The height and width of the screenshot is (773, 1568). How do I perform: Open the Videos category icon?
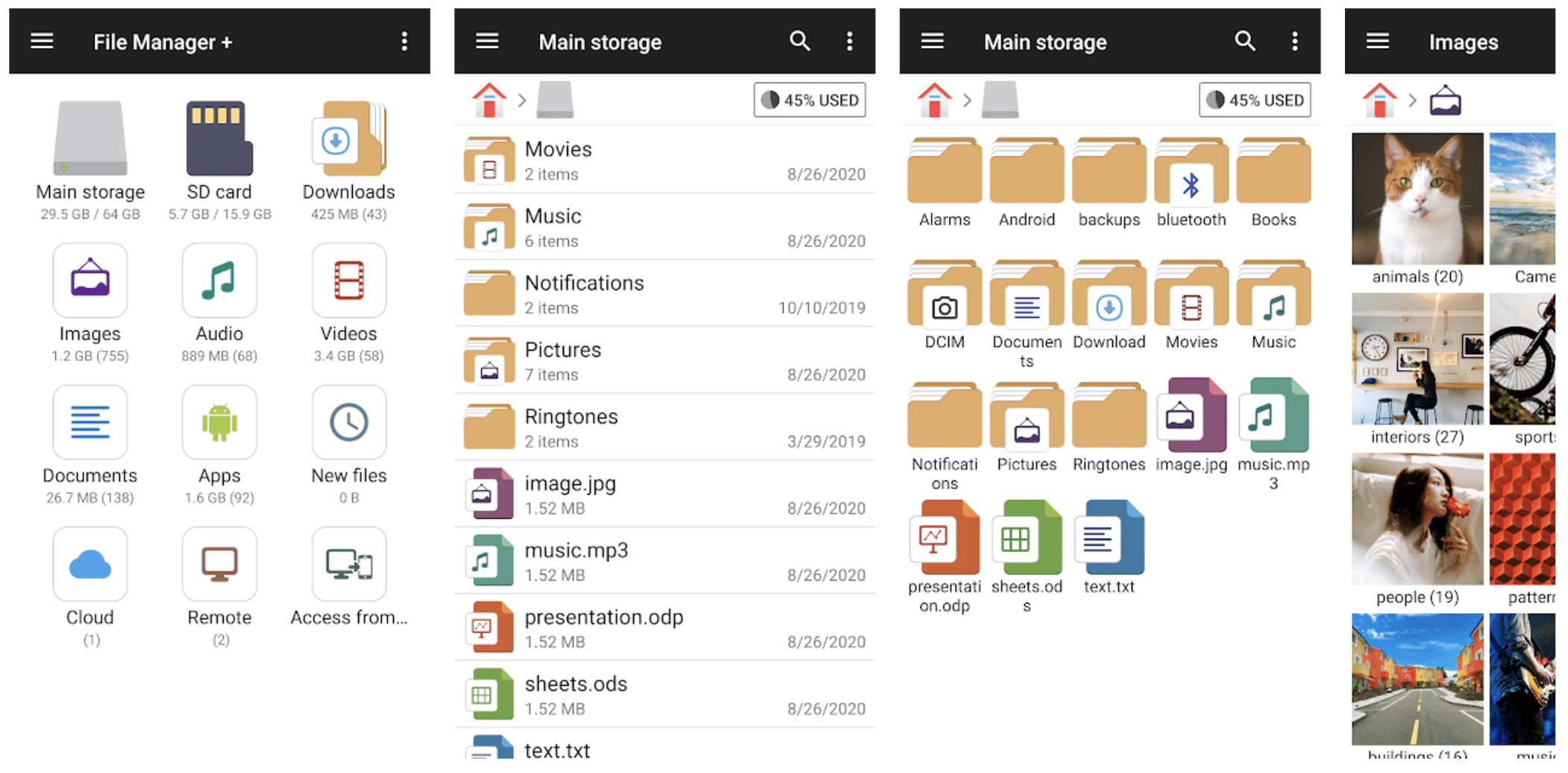[348, 281]
